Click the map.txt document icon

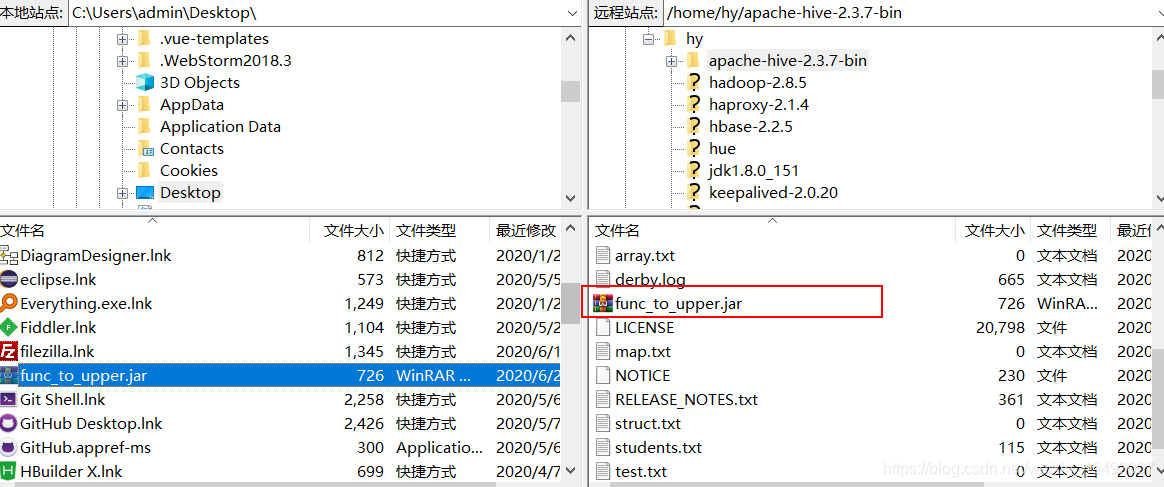pos(604,351)
